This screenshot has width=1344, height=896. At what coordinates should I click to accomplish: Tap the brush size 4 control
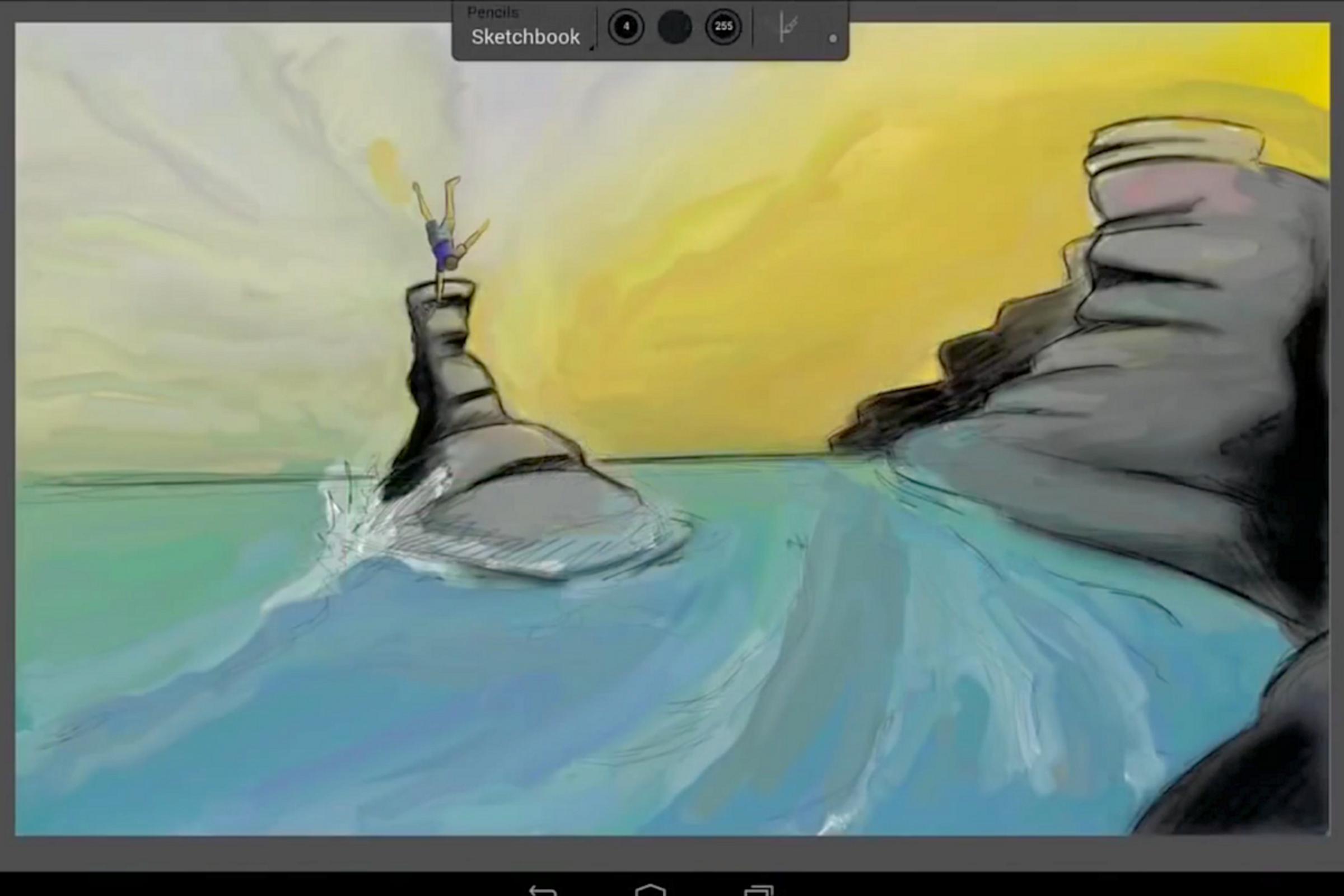pos(626,26)
